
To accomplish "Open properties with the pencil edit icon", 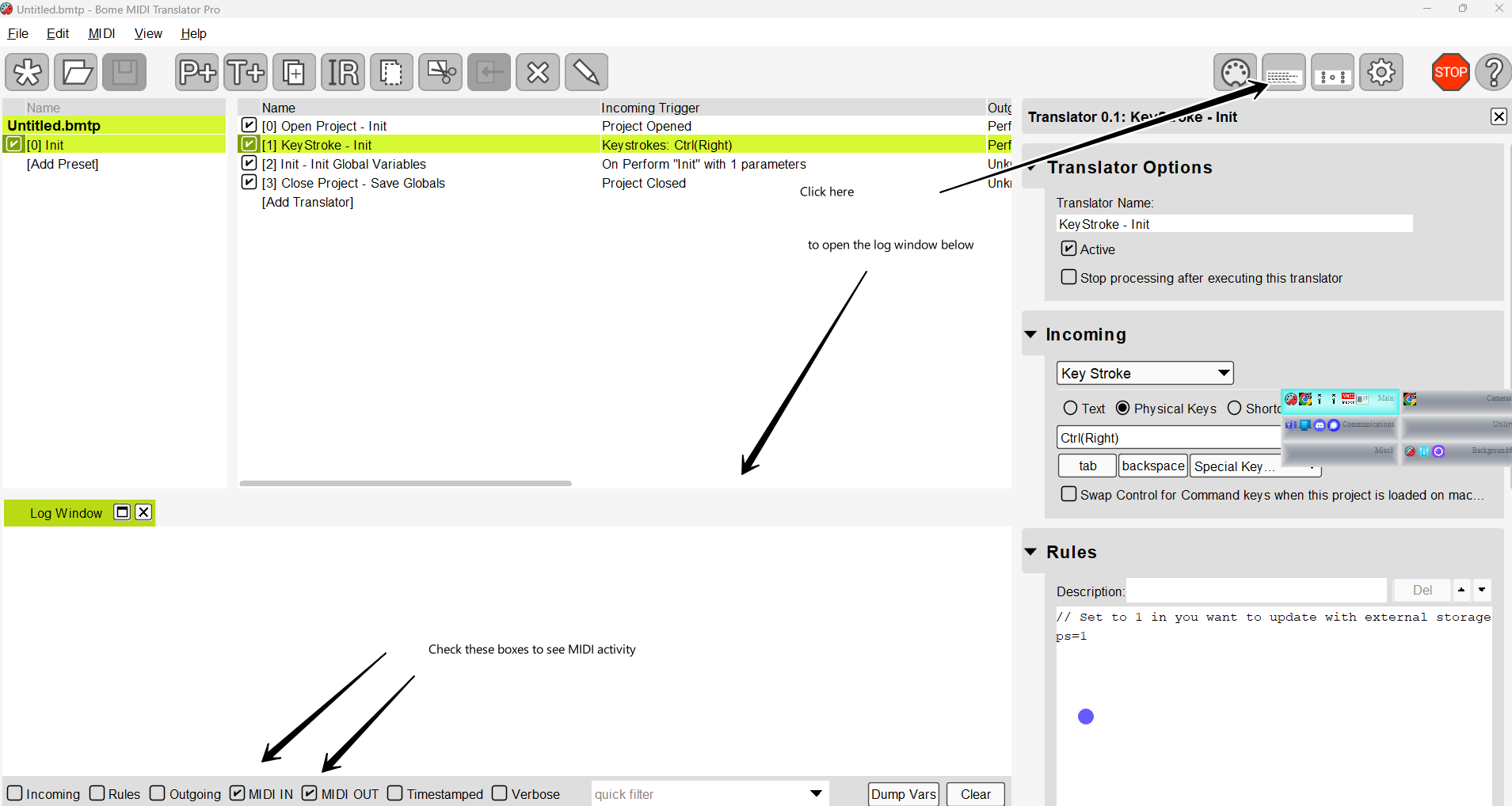I will click(586, 72).
